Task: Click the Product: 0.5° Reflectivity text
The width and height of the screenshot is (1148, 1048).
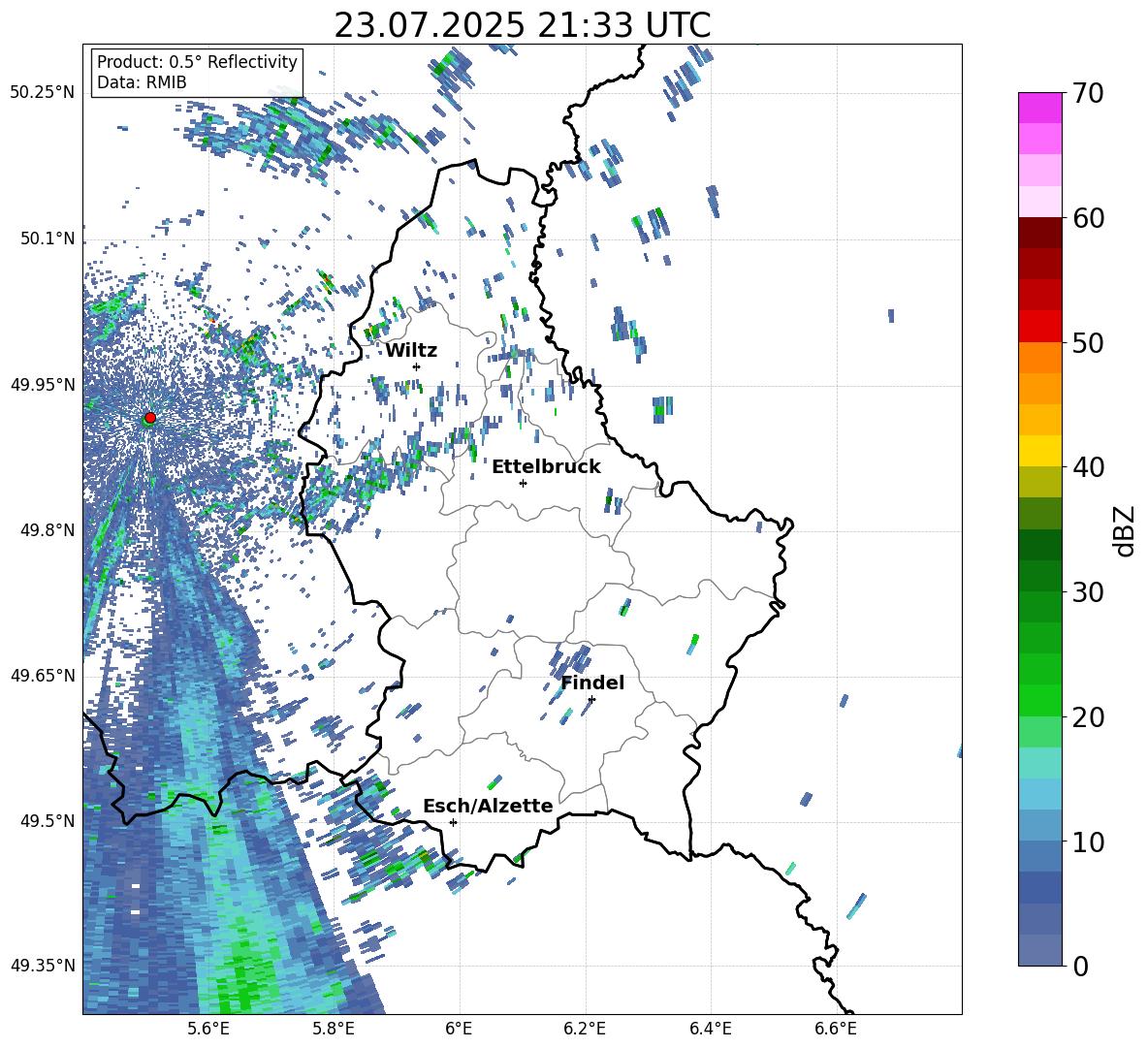Action: coord(197,62)
